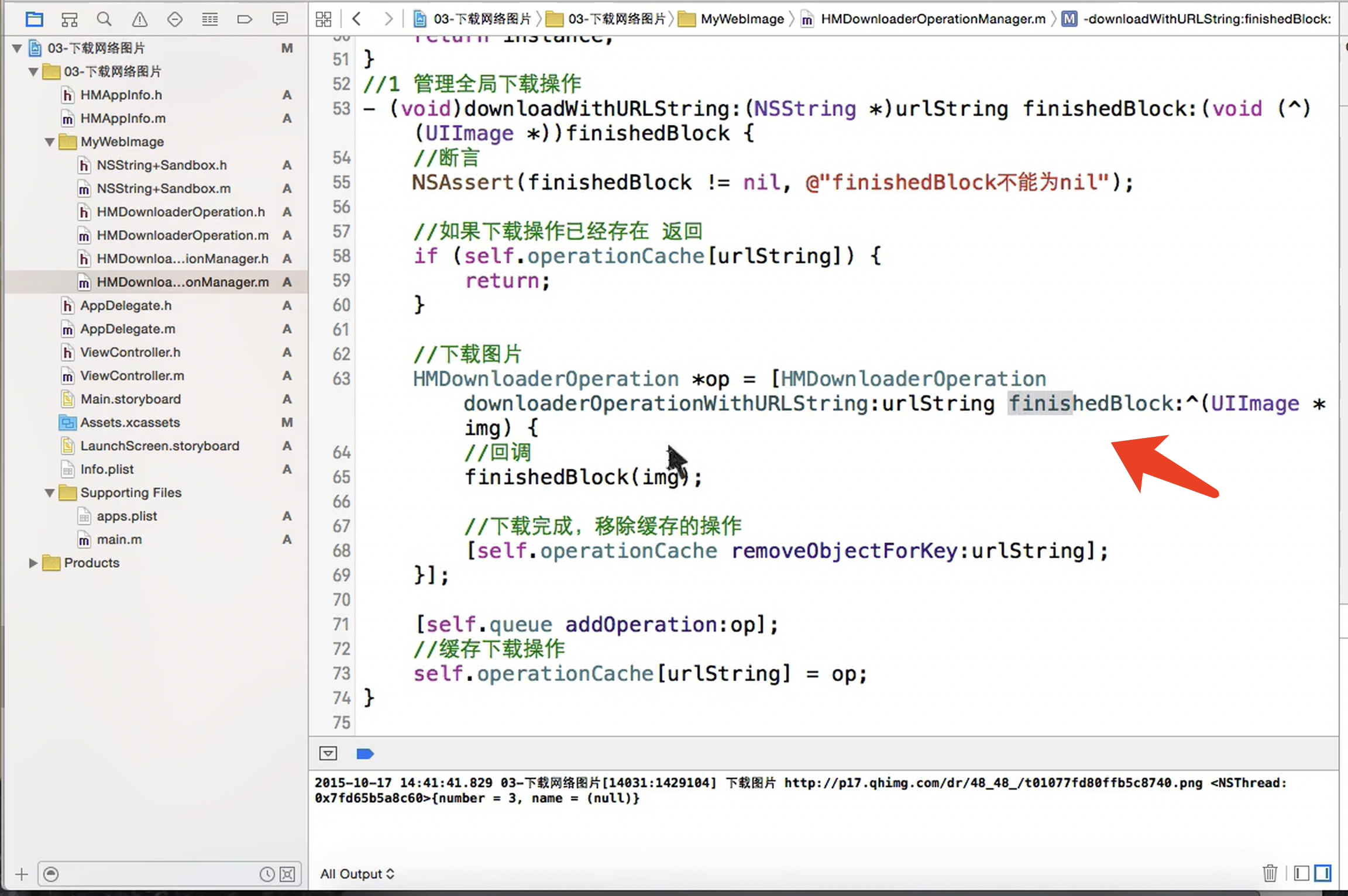1348x896 pixels.
Task: Open the Report navigator speech-bubble icon
Action: coord(280,19)
